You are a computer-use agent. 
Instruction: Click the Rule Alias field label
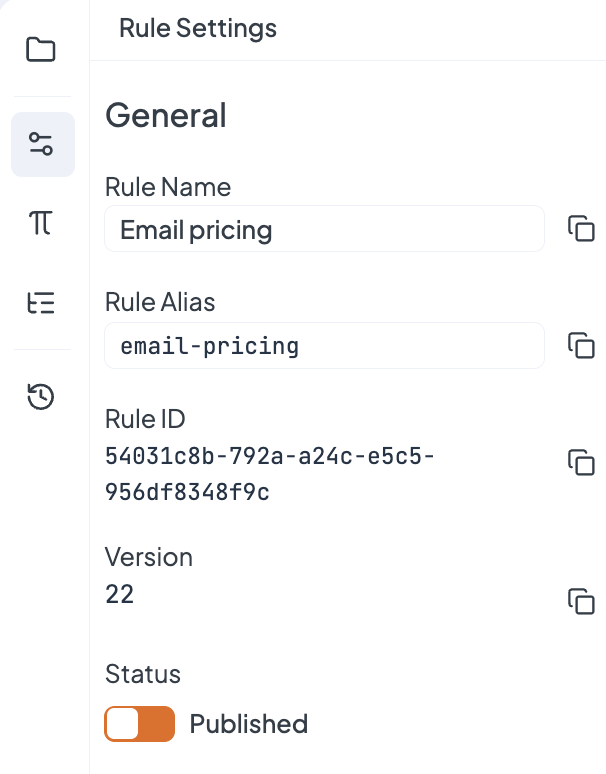click(160, 302)
